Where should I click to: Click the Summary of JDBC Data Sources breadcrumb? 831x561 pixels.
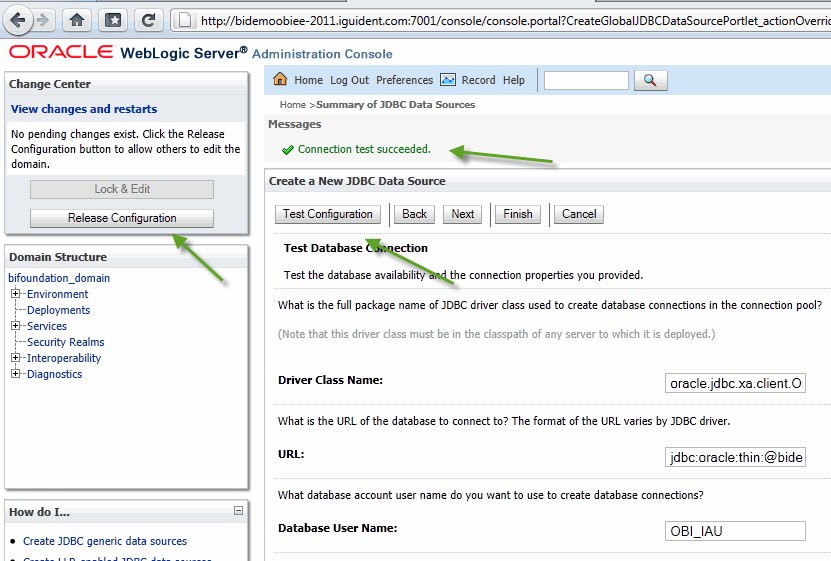(395, 105)
